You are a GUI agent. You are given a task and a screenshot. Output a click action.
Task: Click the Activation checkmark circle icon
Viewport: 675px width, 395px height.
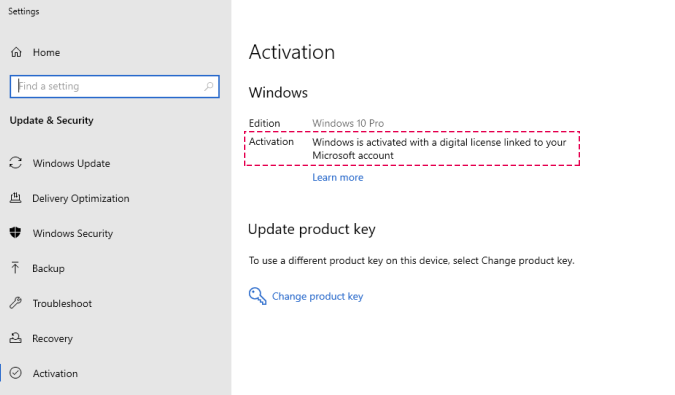click(x=15, y=373)
